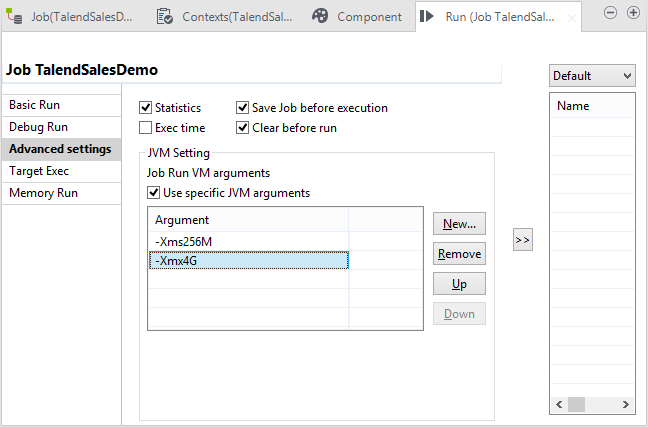Close the Run job tab

(571, 17)
